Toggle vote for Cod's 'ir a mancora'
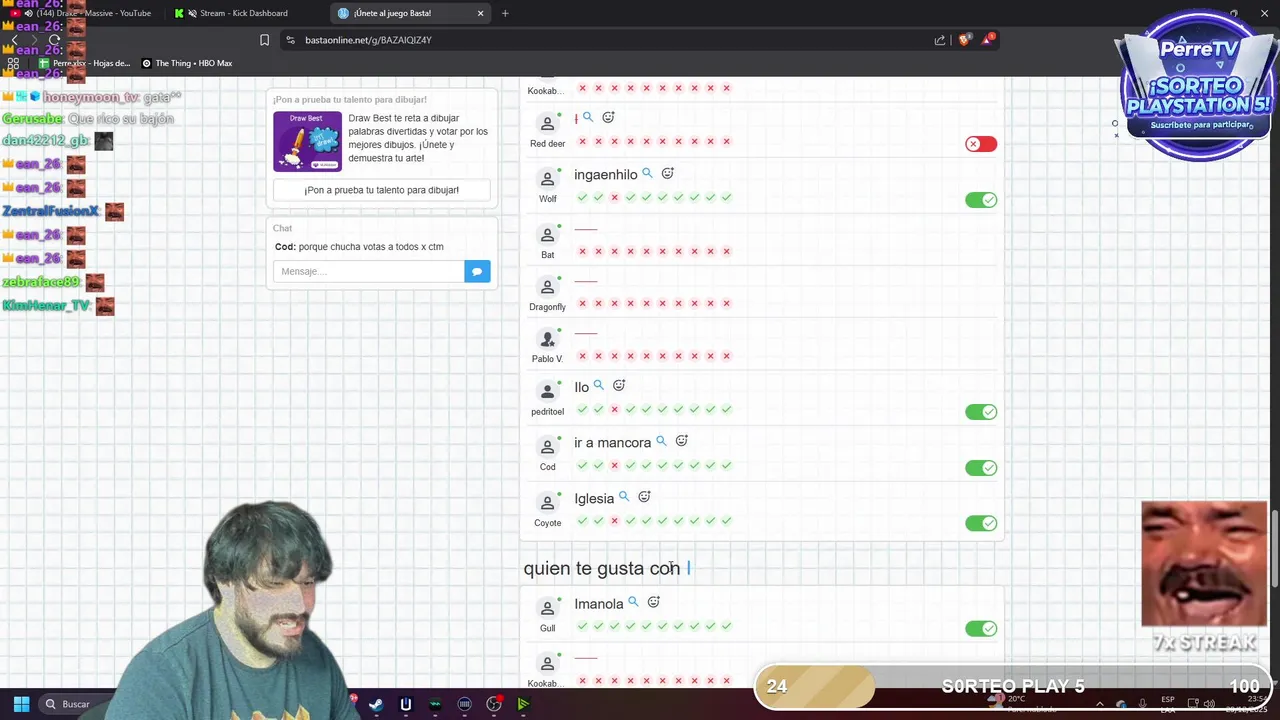This screenshot has height=720, width=1280. (x=981, y=468)
